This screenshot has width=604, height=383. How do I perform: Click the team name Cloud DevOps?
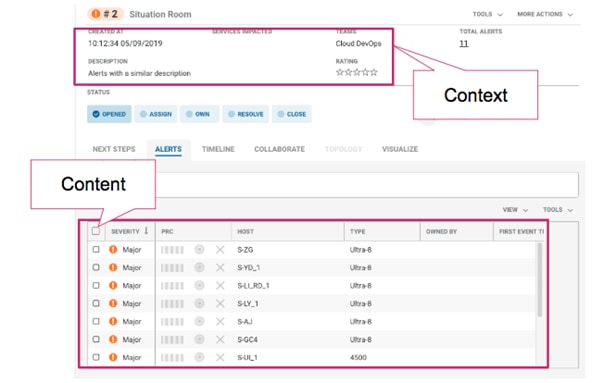click(x=358, y=44)
